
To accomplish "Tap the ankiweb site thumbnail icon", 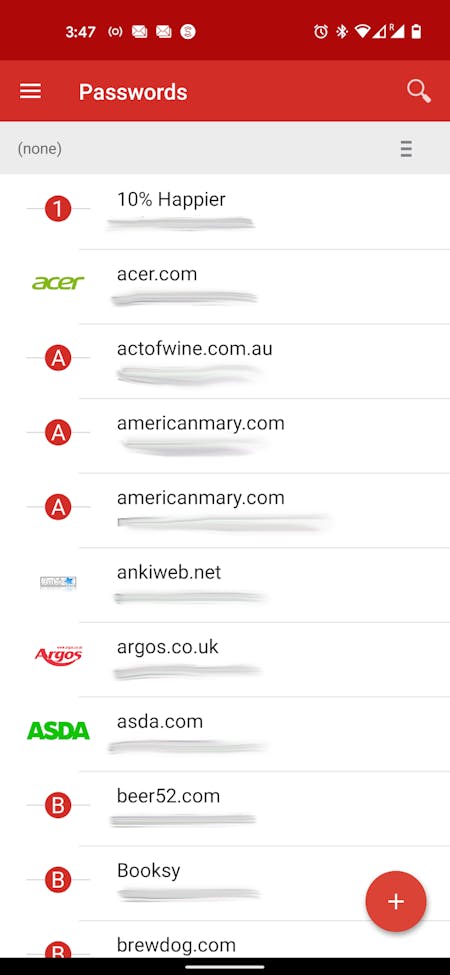I will point(58,582).
